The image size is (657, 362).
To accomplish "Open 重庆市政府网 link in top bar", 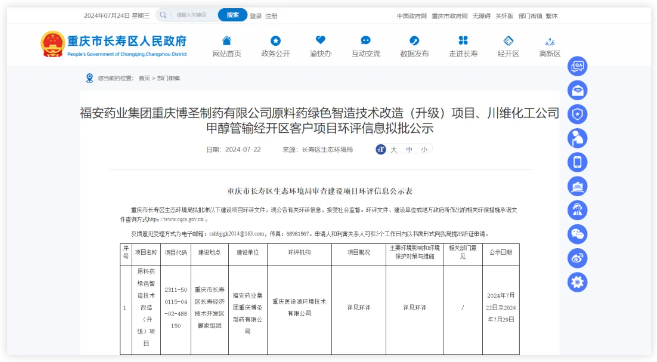I will pyautogui.click(x=450, y=16).
